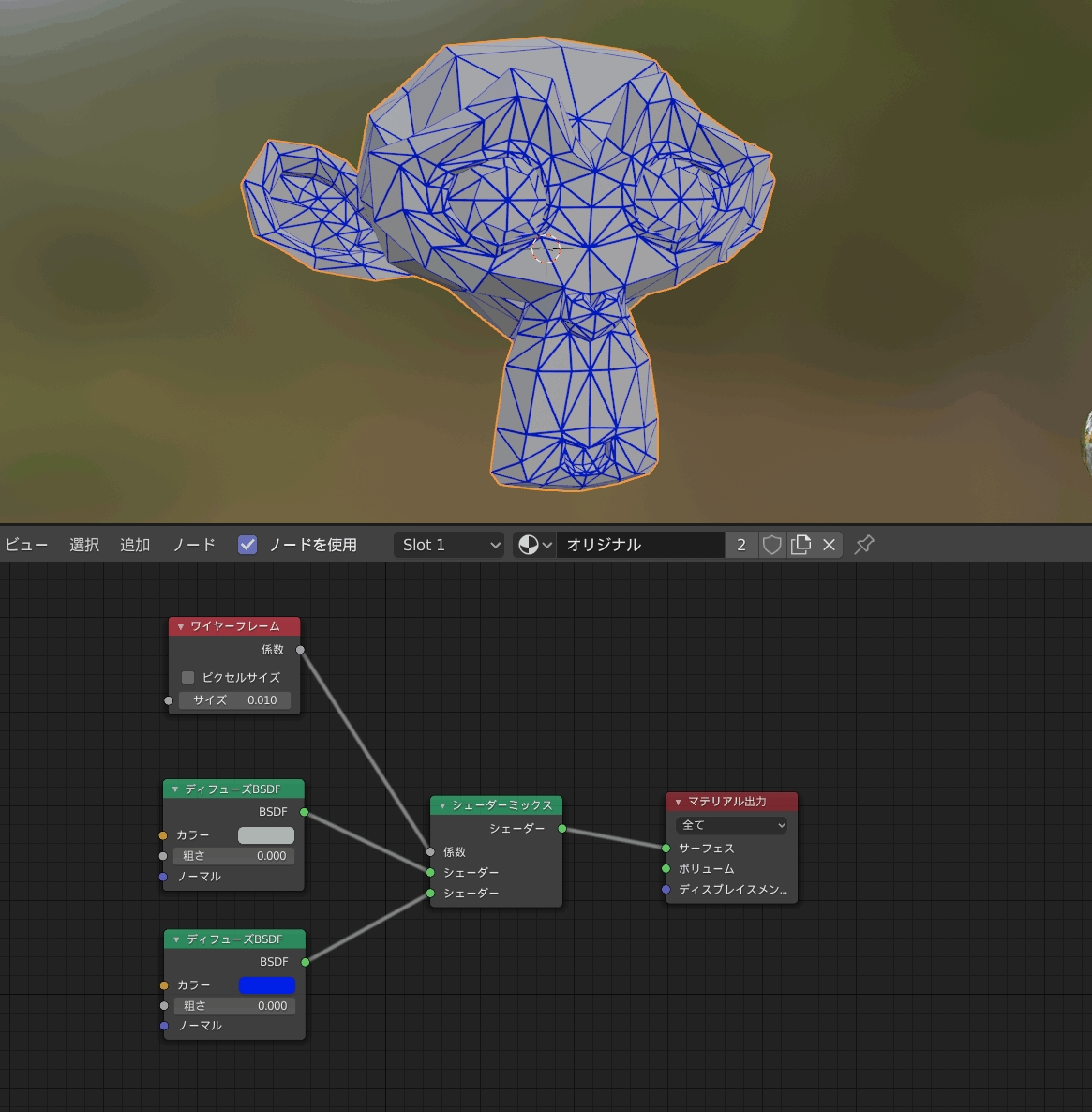The image size is (1092, 1112).
Task: Click the second シェーダー input socket on mix node
Action: [430, 894]
